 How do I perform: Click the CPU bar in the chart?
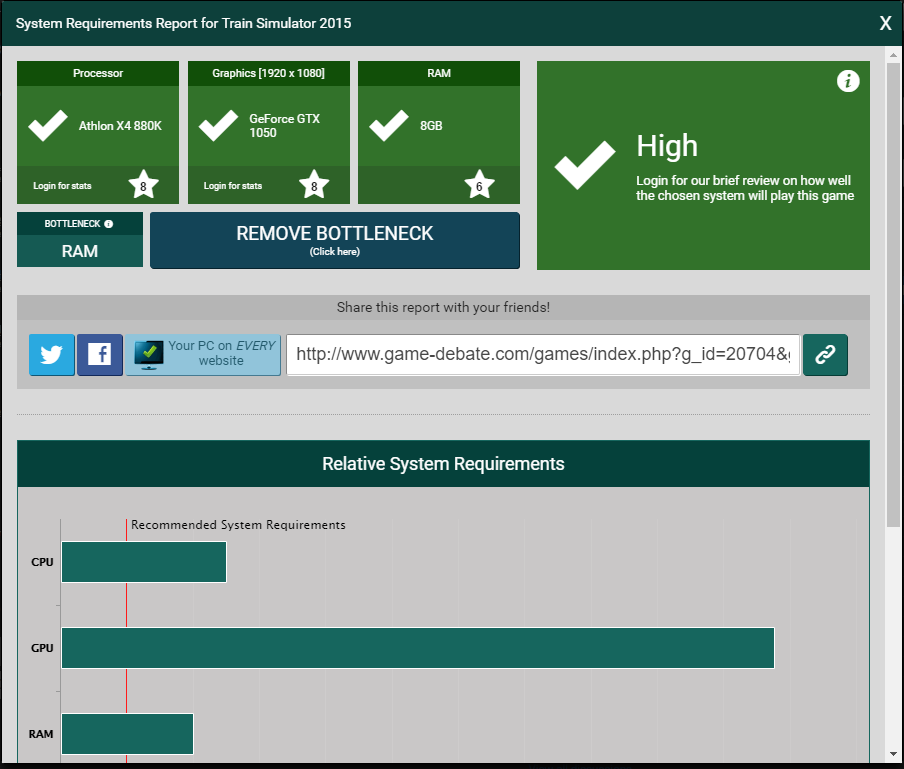[144, 562]
